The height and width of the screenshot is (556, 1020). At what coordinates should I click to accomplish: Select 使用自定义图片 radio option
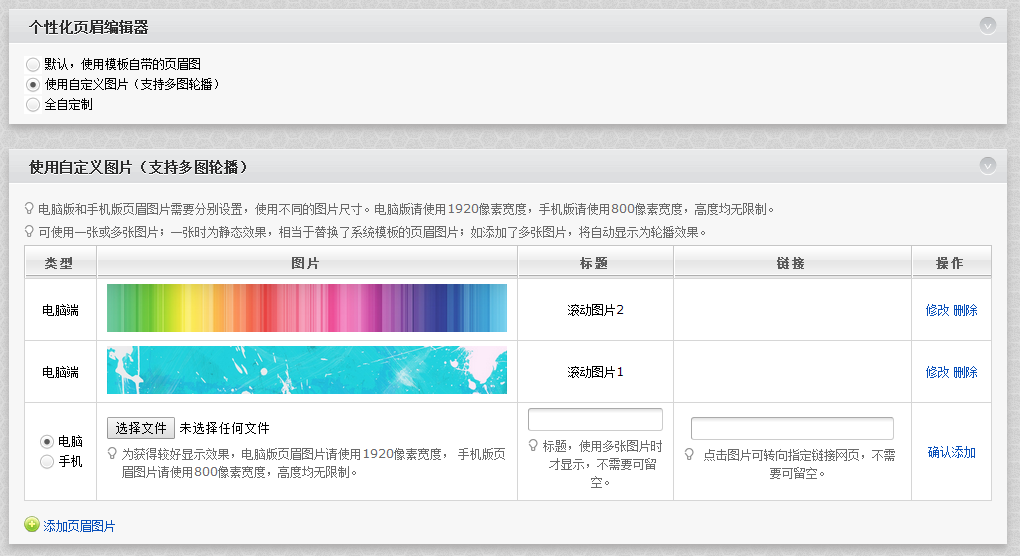33,84
